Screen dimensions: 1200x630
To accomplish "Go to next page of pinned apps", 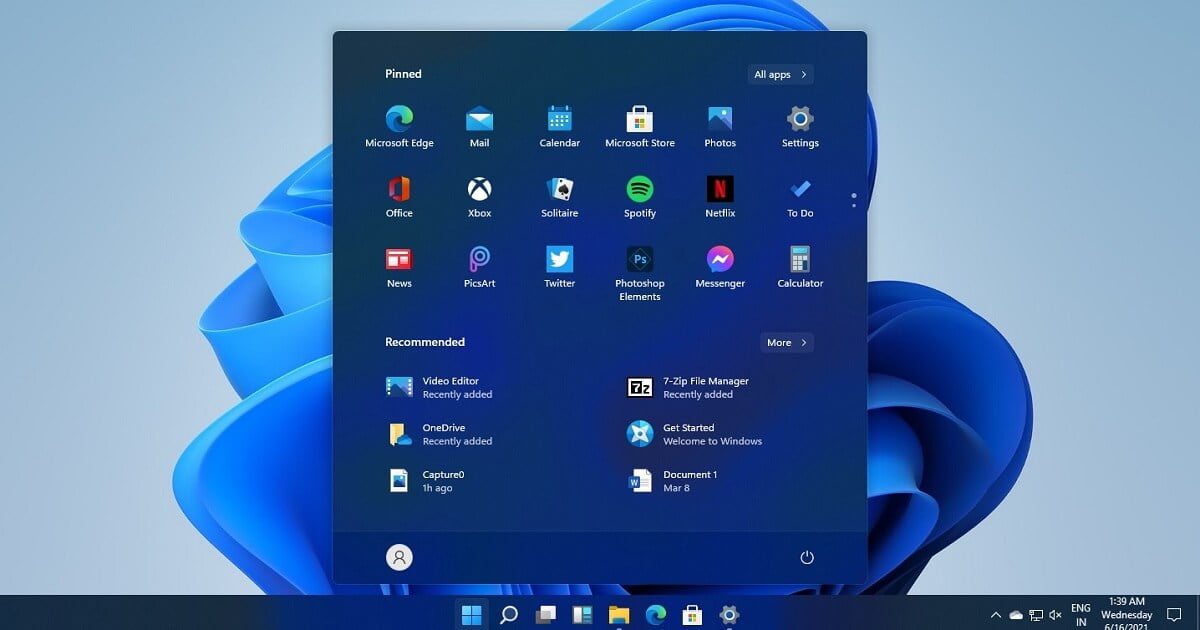I will pos(853,206).
